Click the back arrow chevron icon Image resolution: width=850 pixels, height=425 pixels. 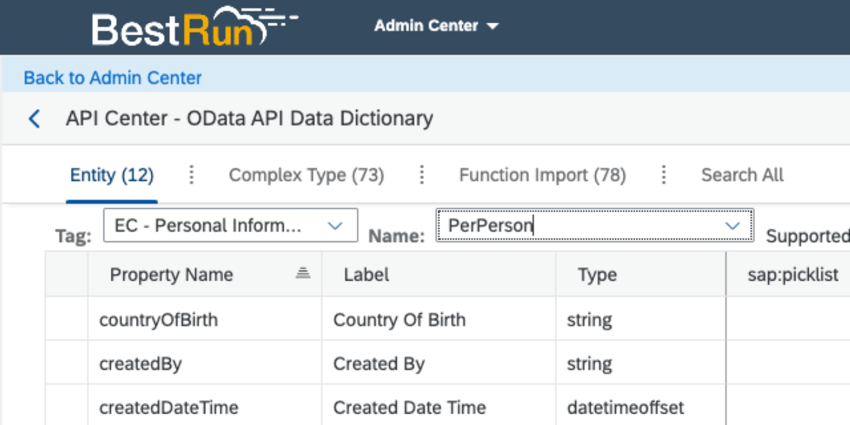[x=35, y=119]
